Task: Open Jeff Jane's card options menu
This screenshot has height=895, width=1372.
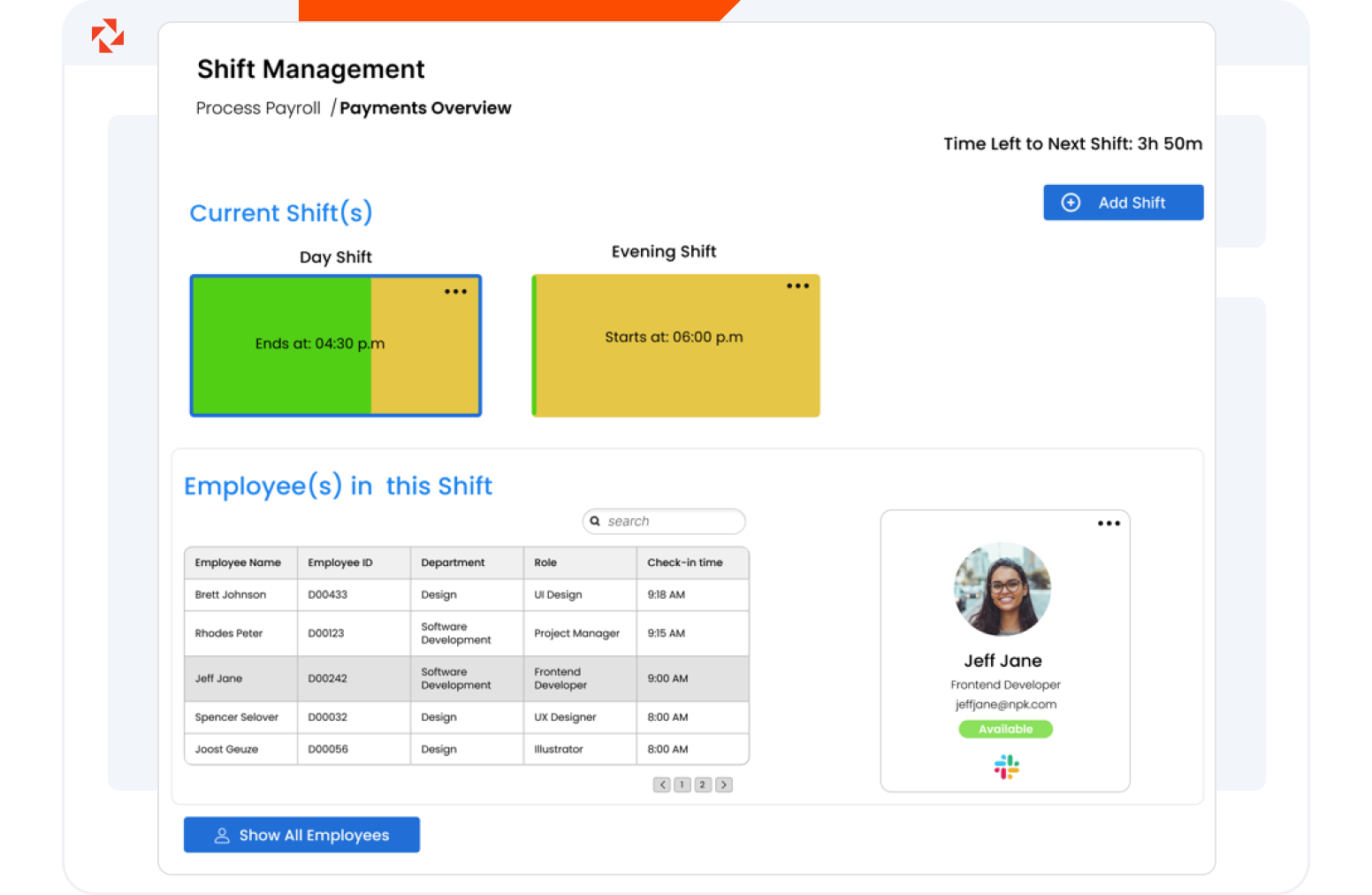Action: pyautogui.click(x=1109, y=524)
